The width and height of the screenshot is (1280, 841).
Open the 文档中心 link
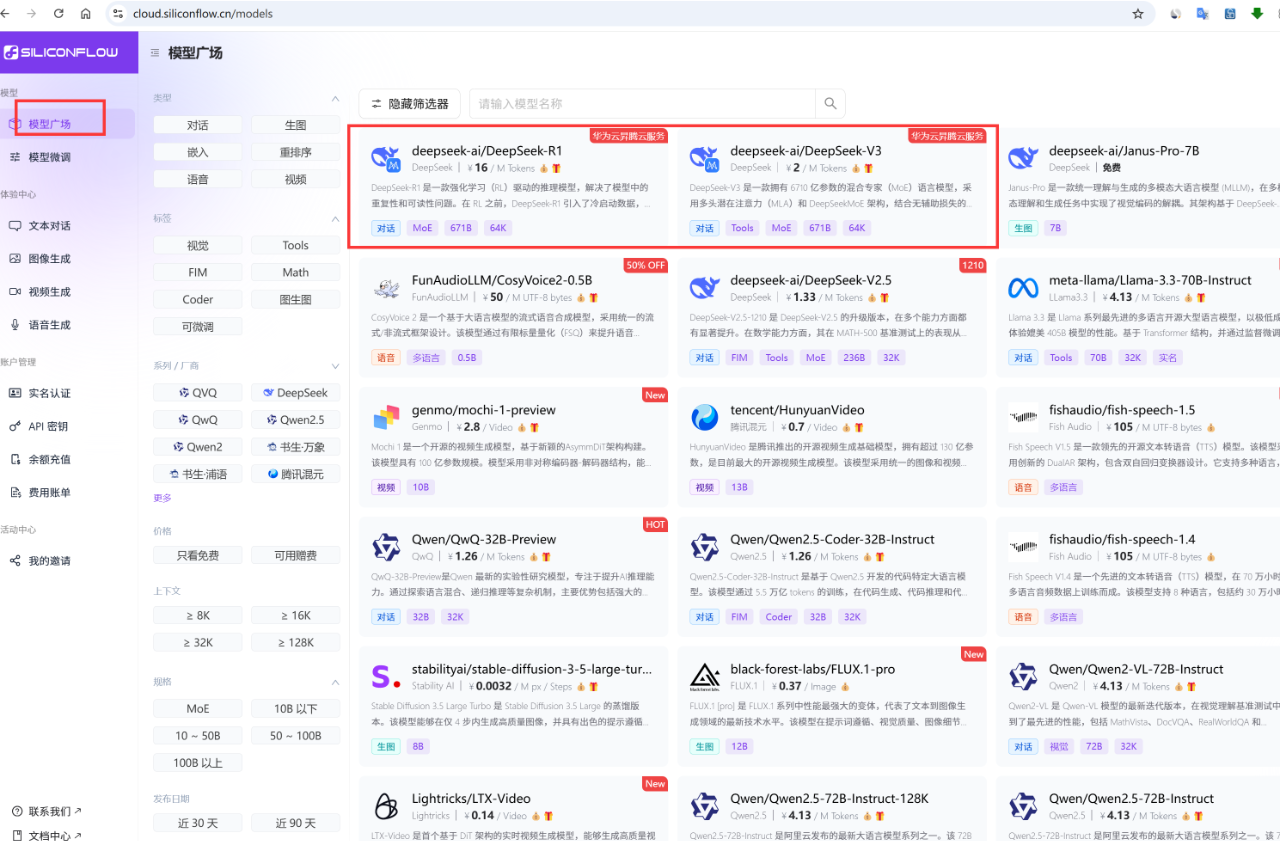[x=47, y=835]
